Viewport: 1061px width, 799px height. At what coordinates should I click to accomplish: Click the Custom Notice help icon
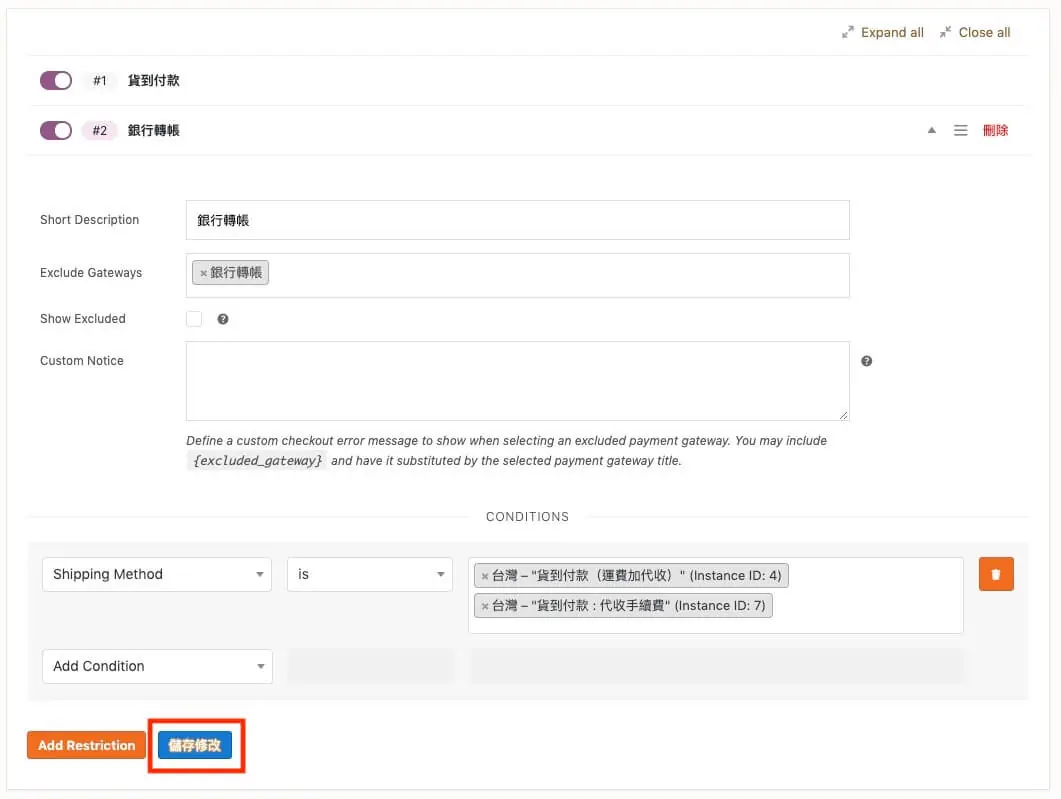[x=866, y=361]
